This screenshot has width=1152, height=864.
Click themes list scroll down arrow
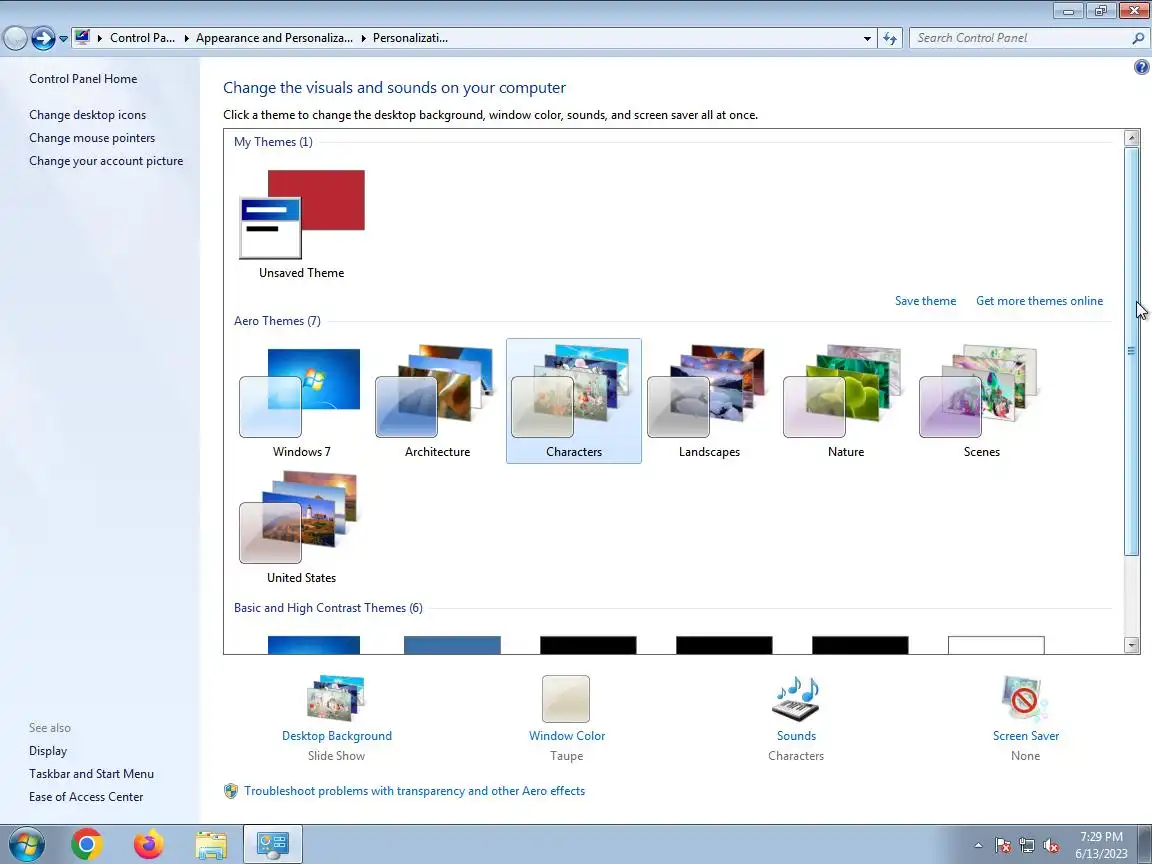(1131, 645)
